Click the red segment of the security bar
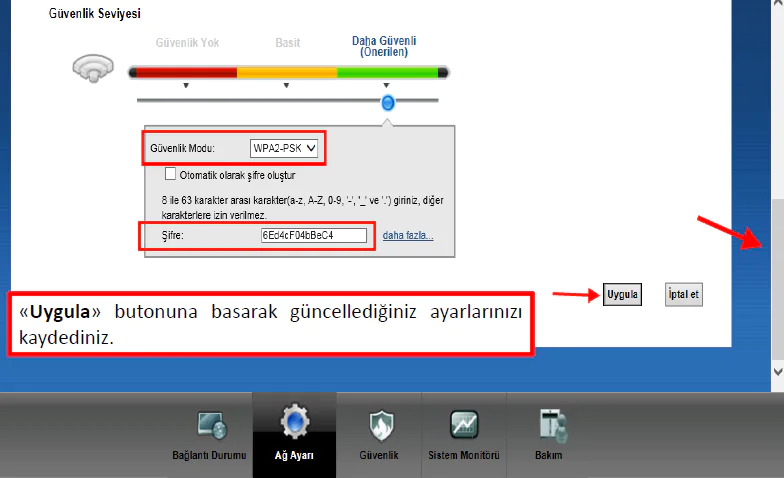The height and width of the screenshot is (478, 784). [x=186, y=73]
